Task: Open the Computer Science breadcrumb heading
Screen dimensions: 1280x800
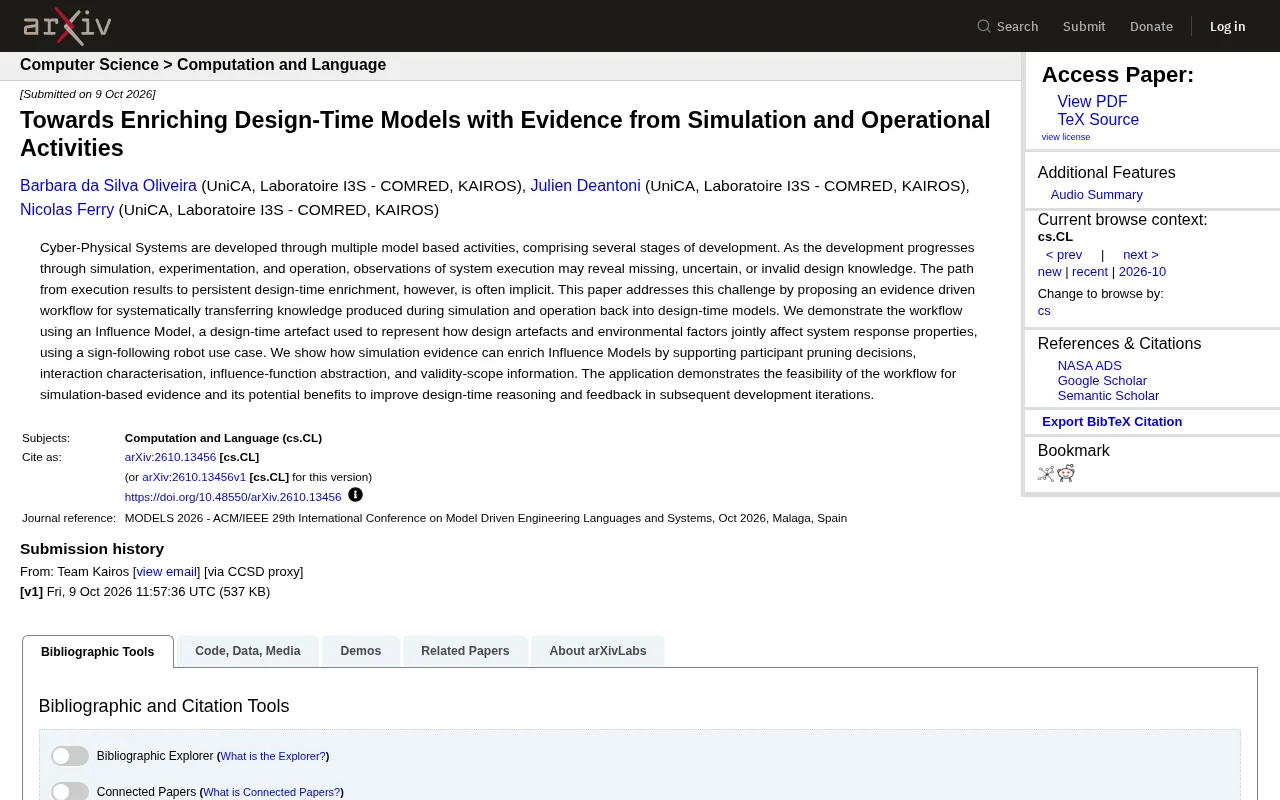Action: coord(89,65)
